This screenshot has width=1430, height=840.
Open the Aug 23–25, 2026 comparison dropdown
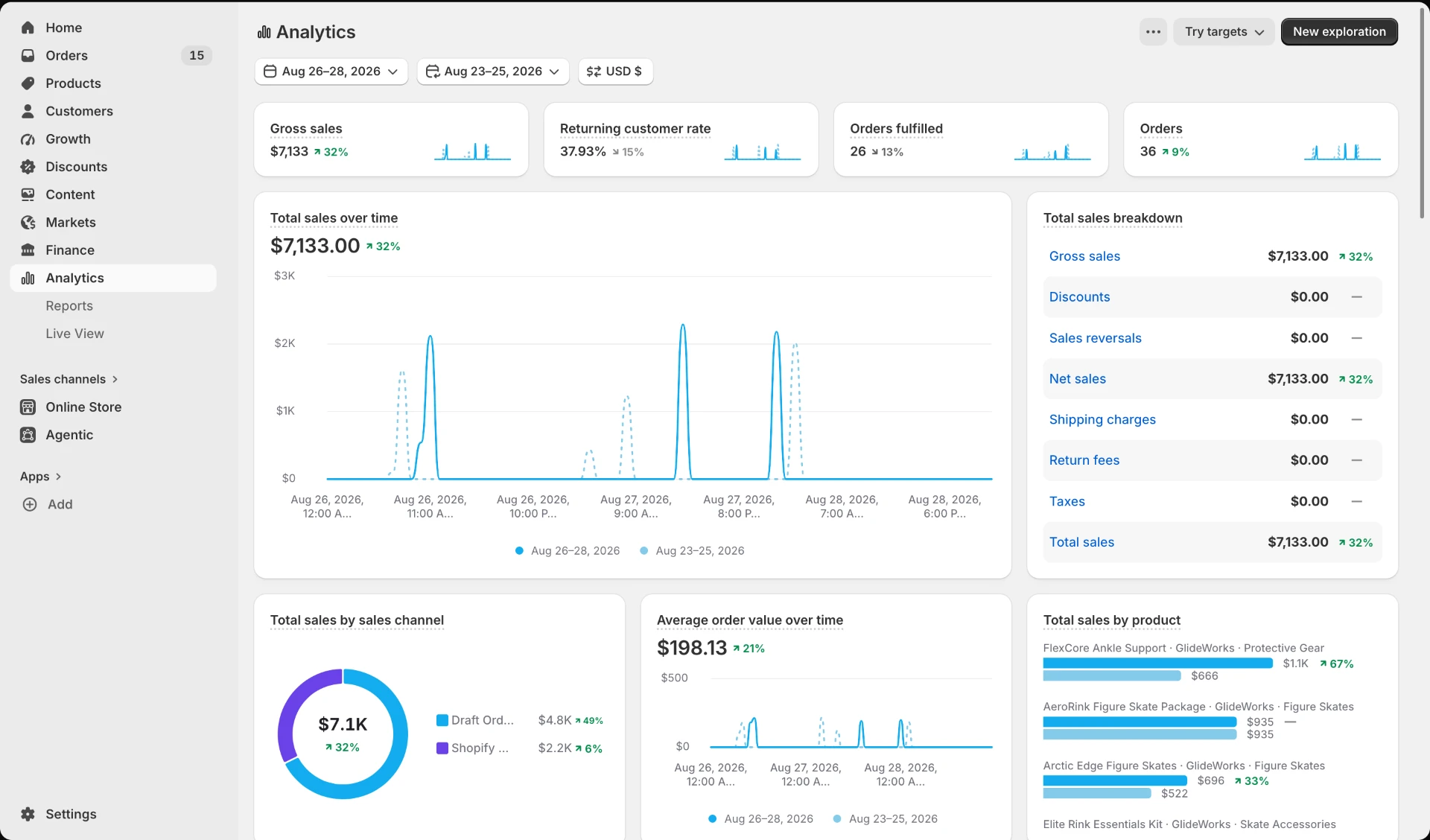pyautogui.click(x=493, y=71)
